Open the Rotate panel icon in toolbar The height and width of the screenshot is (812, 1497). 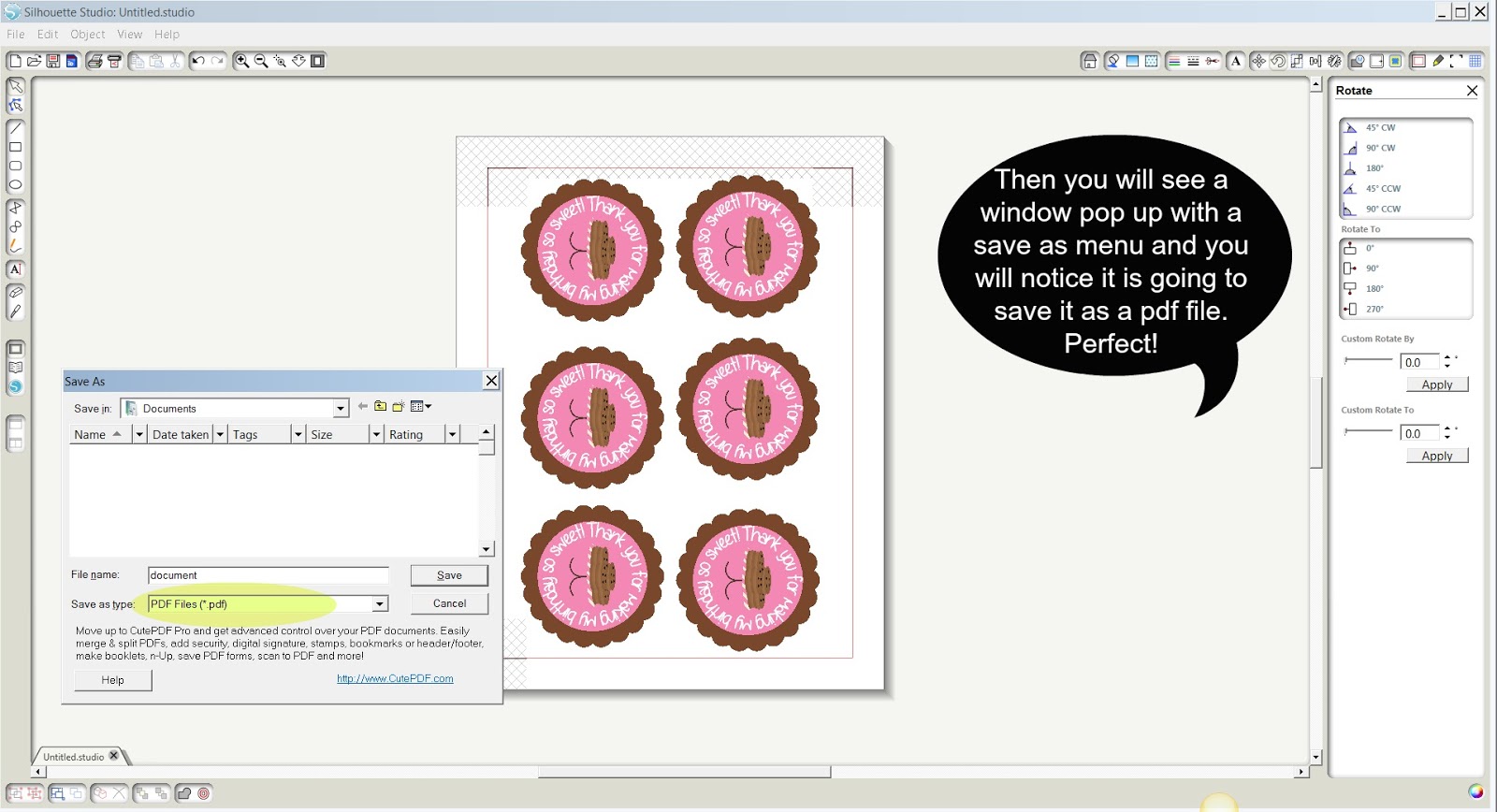pyautogui.click(x=1278, y=61)
